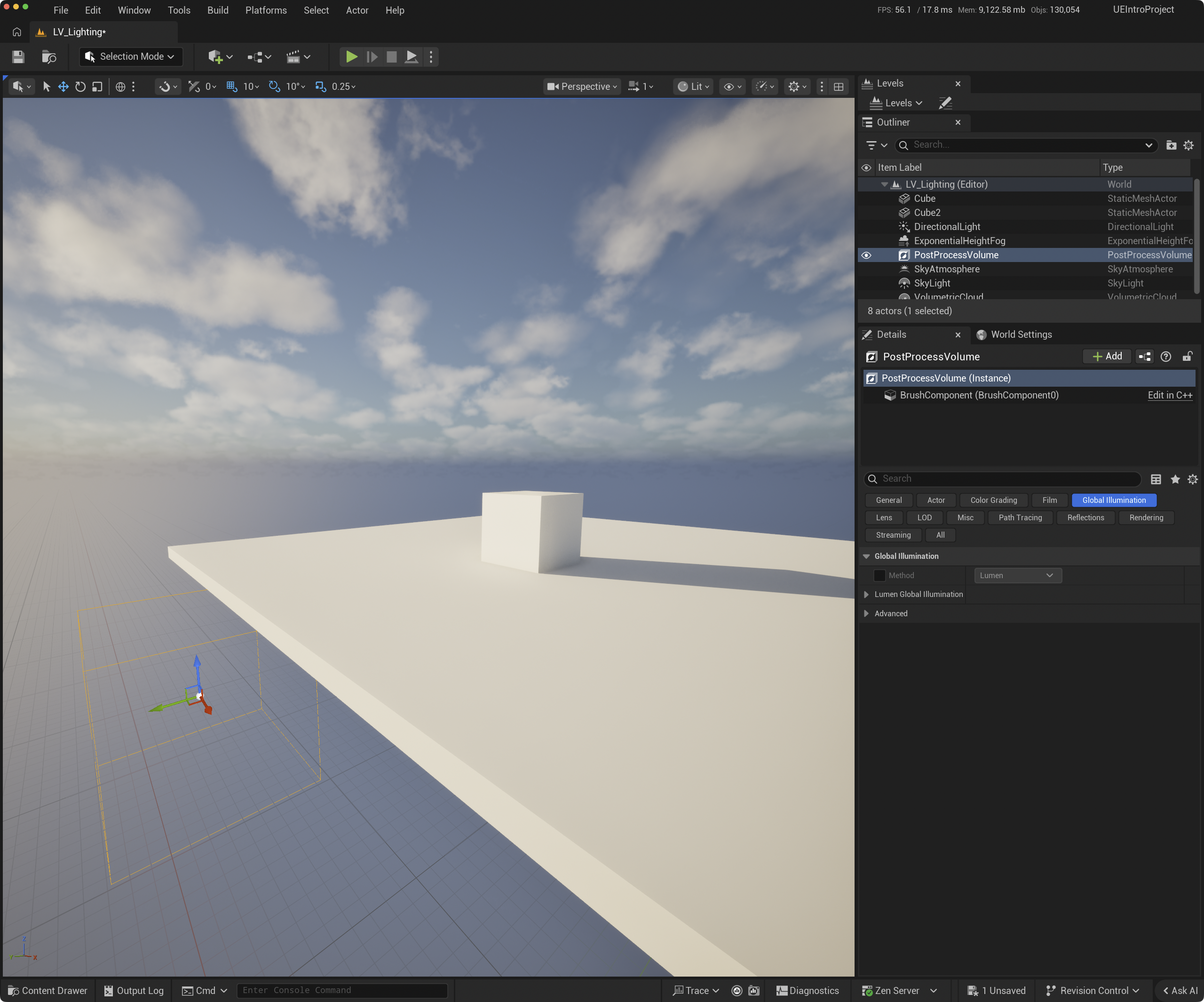This screenshot has height=1002, width=1204.
Task: Activate the Rotate gizmo tool
Action: (x=80, y=87)
